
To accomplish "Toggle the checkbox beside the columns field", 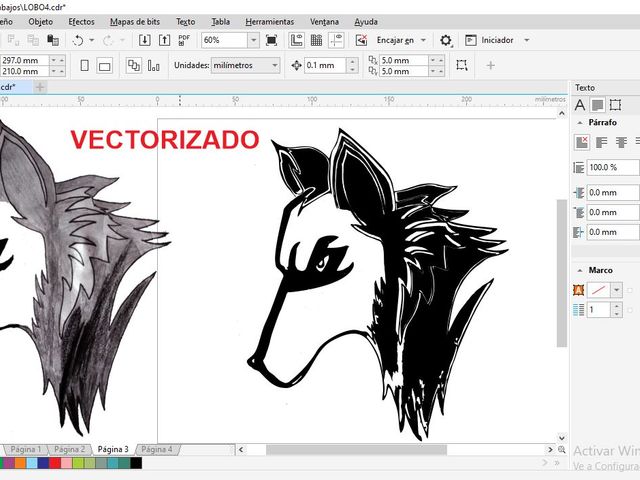I will coord(629,311).
